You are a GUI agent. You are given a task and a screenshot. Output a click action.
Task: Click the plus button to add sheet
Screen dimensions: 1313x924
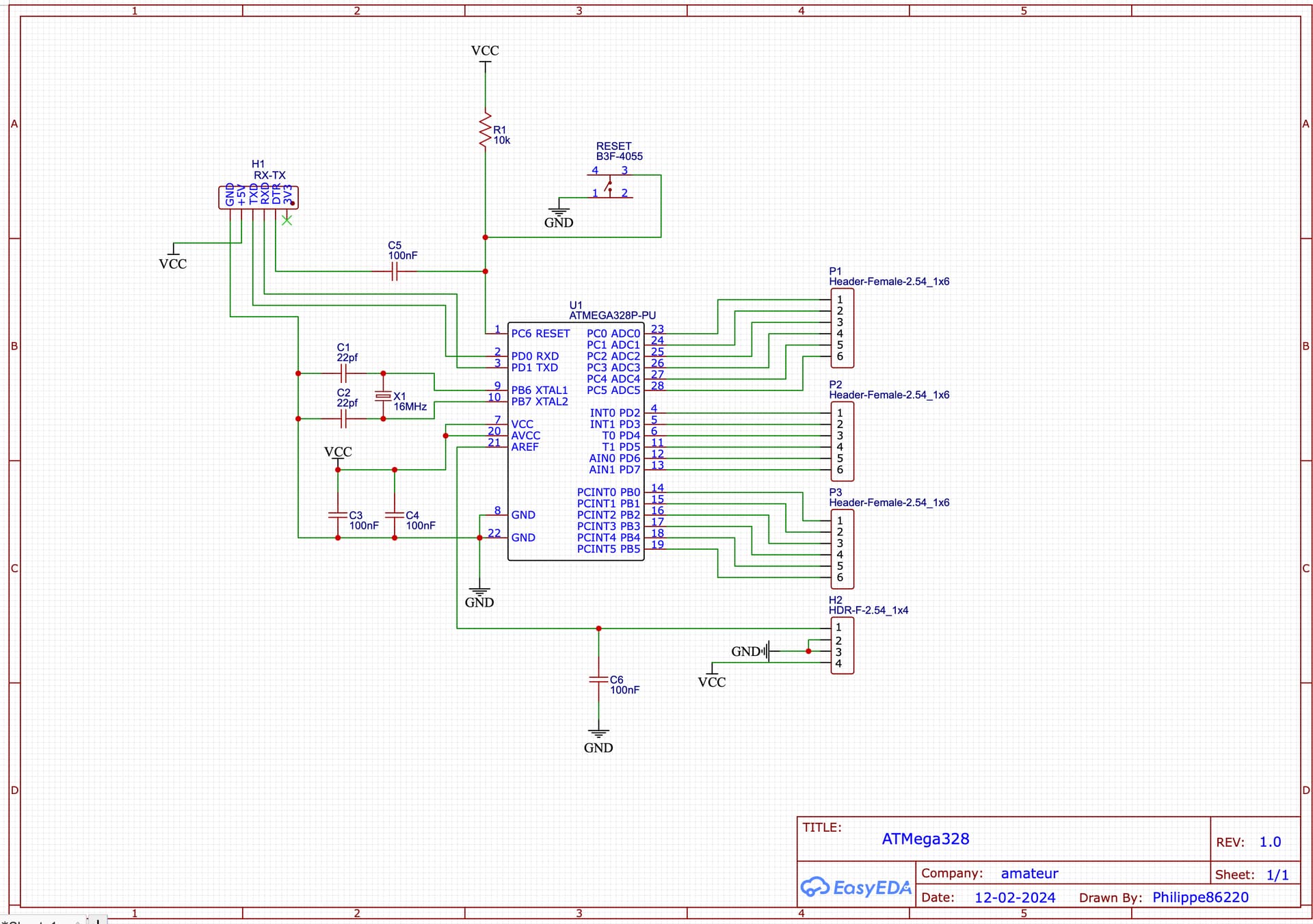(x=98, y=921)
